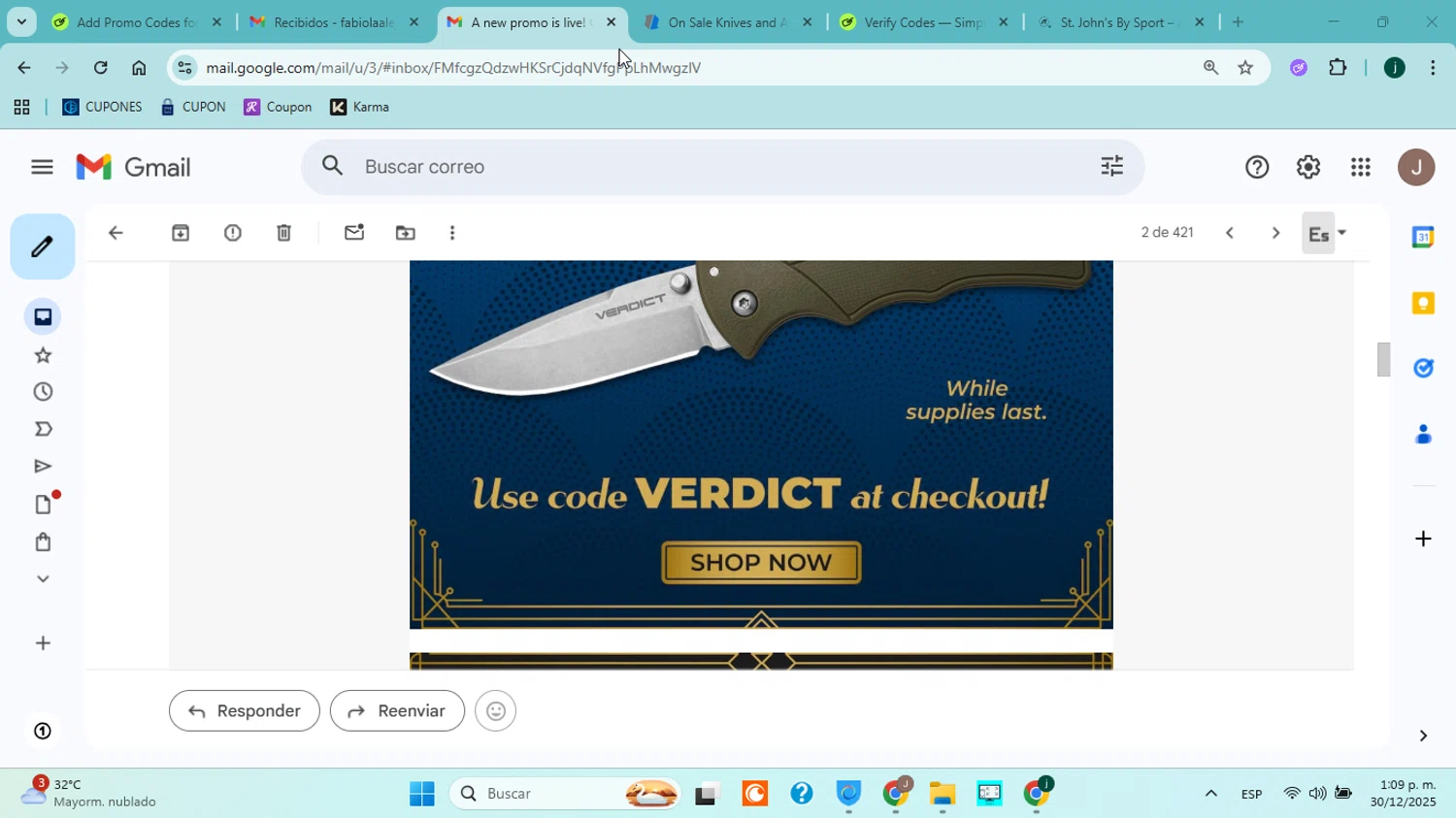
Task: Open CUPONES bookmark
Action: (x=102, y=107)
